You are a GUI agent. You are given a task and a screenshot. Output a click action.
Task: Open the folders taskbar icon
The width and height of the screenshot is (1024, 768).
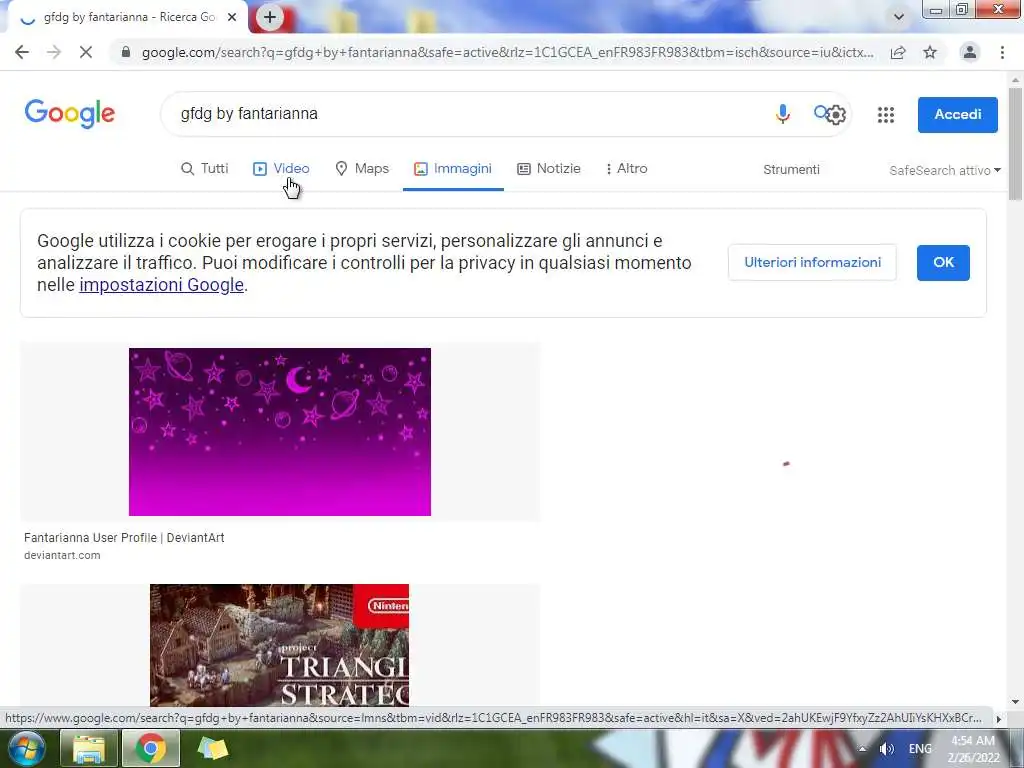point(213,748)
